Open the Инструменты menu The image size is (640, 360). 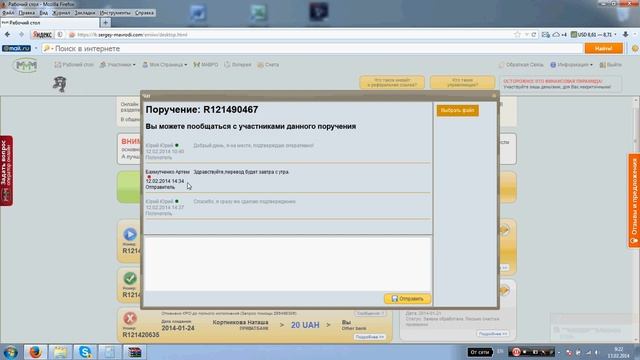point(115,13)
